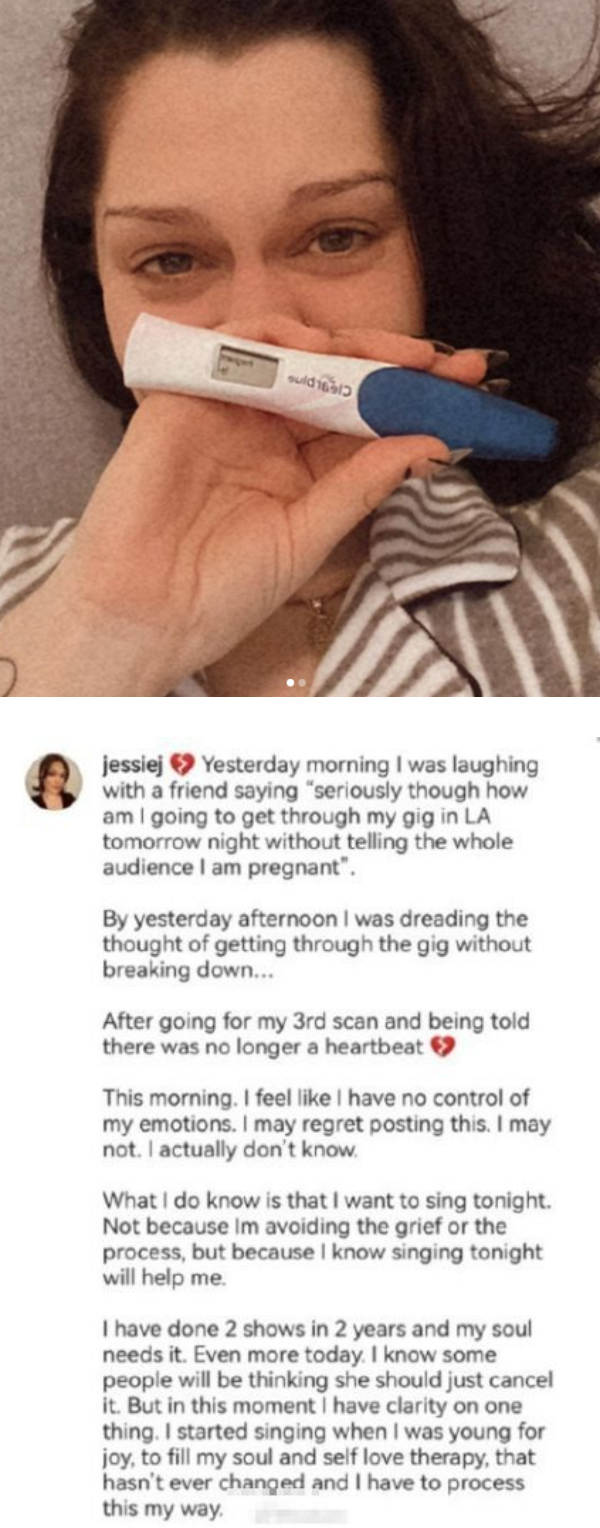Select the 'What I do know' paragraph

(x=324, y=1239)
